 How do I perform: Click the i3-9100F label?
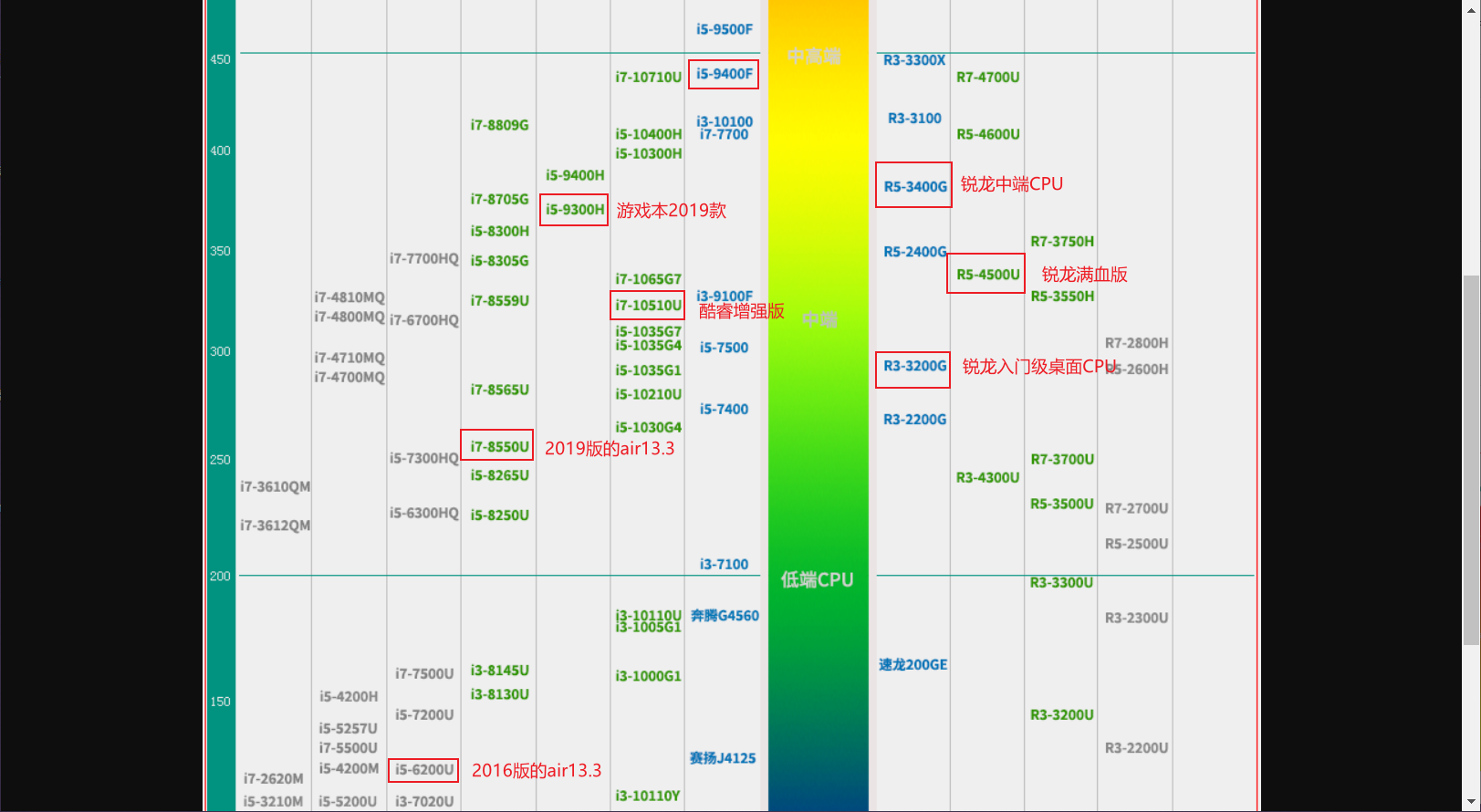725,296
